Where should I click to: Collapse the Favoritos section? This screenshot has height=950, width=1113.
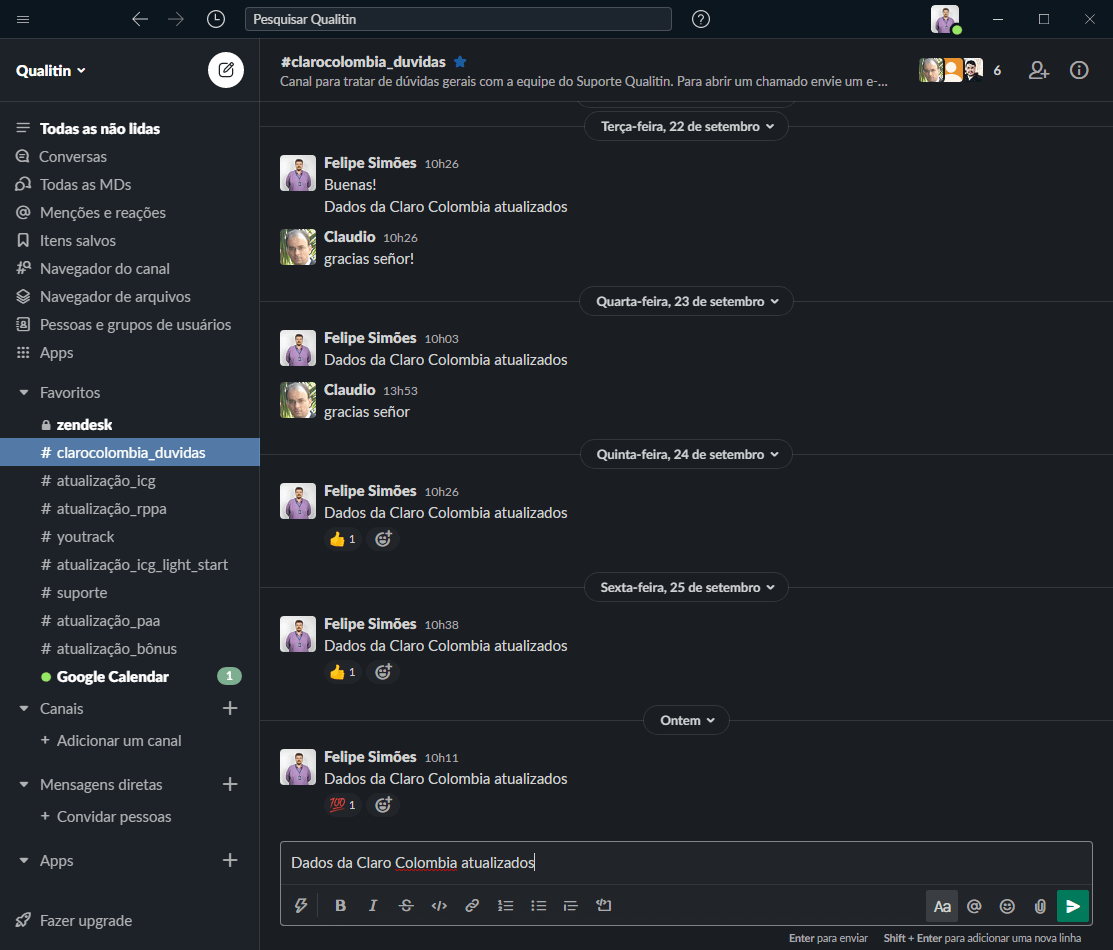click(x=24, y=393)
